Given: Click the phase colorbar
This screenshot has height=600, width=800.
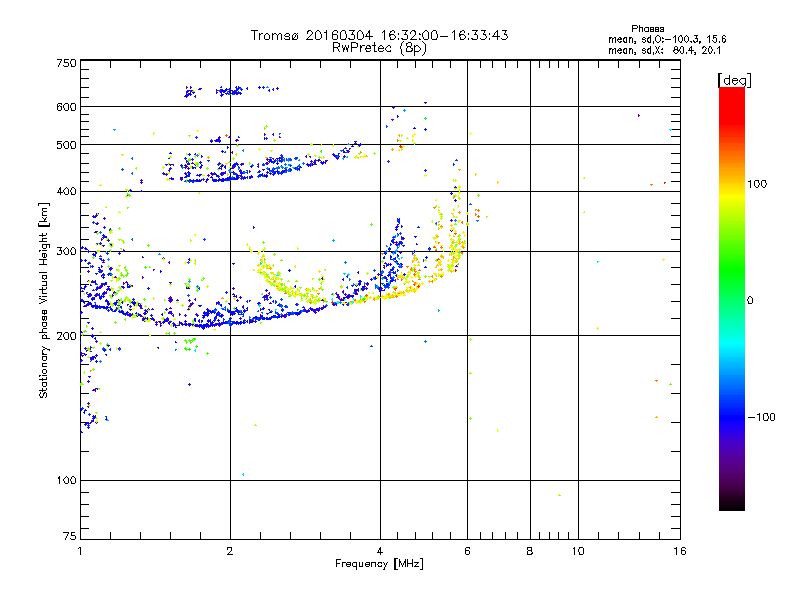Looking at the screenshot, I should coord(732,298).
